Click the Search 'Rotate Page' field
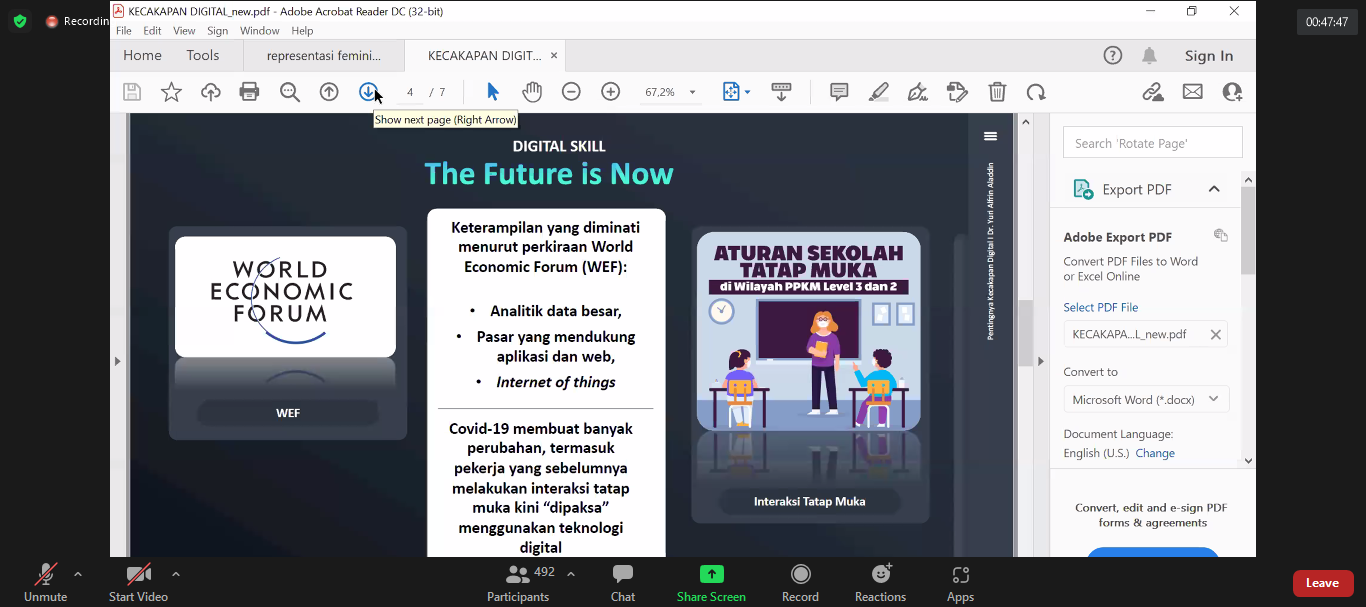Viewport: 1366px width, 607px height. [x=1152, y=143]
